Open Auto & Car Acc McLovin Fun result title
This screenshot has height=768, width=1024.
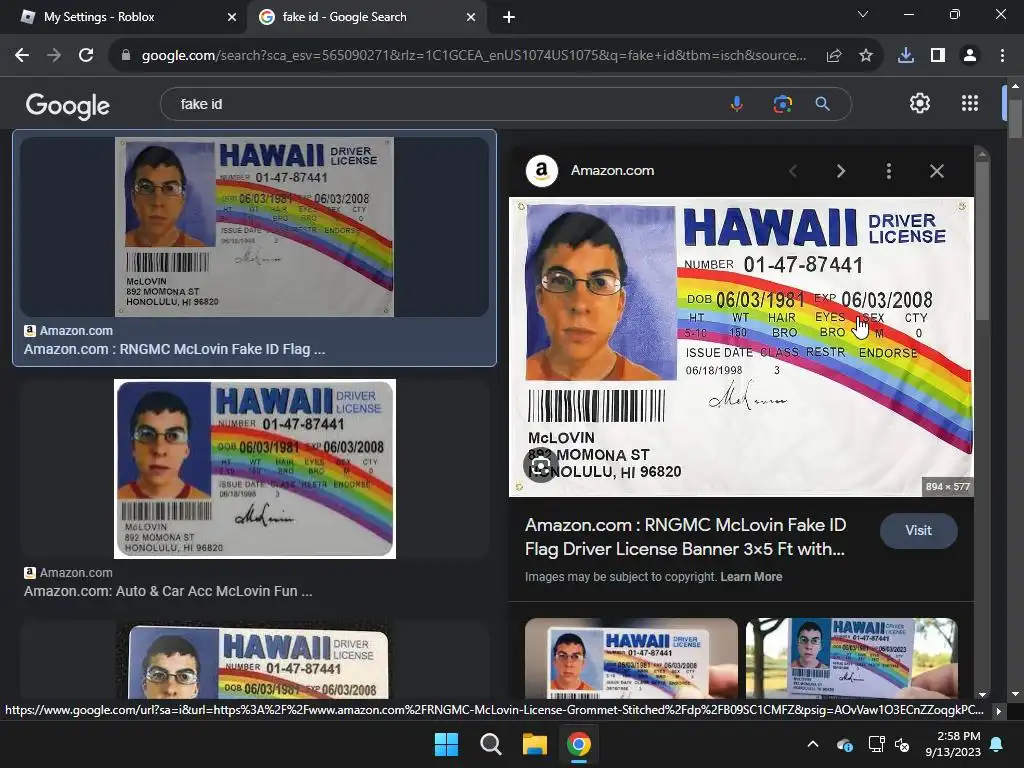[x=168, y=591]
